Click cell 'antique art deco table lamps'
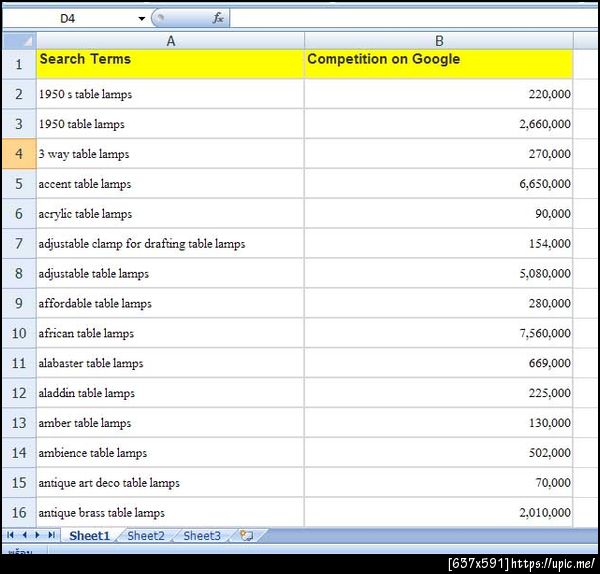The height and width of the screenshot is (574, 600). pos(170,483)
